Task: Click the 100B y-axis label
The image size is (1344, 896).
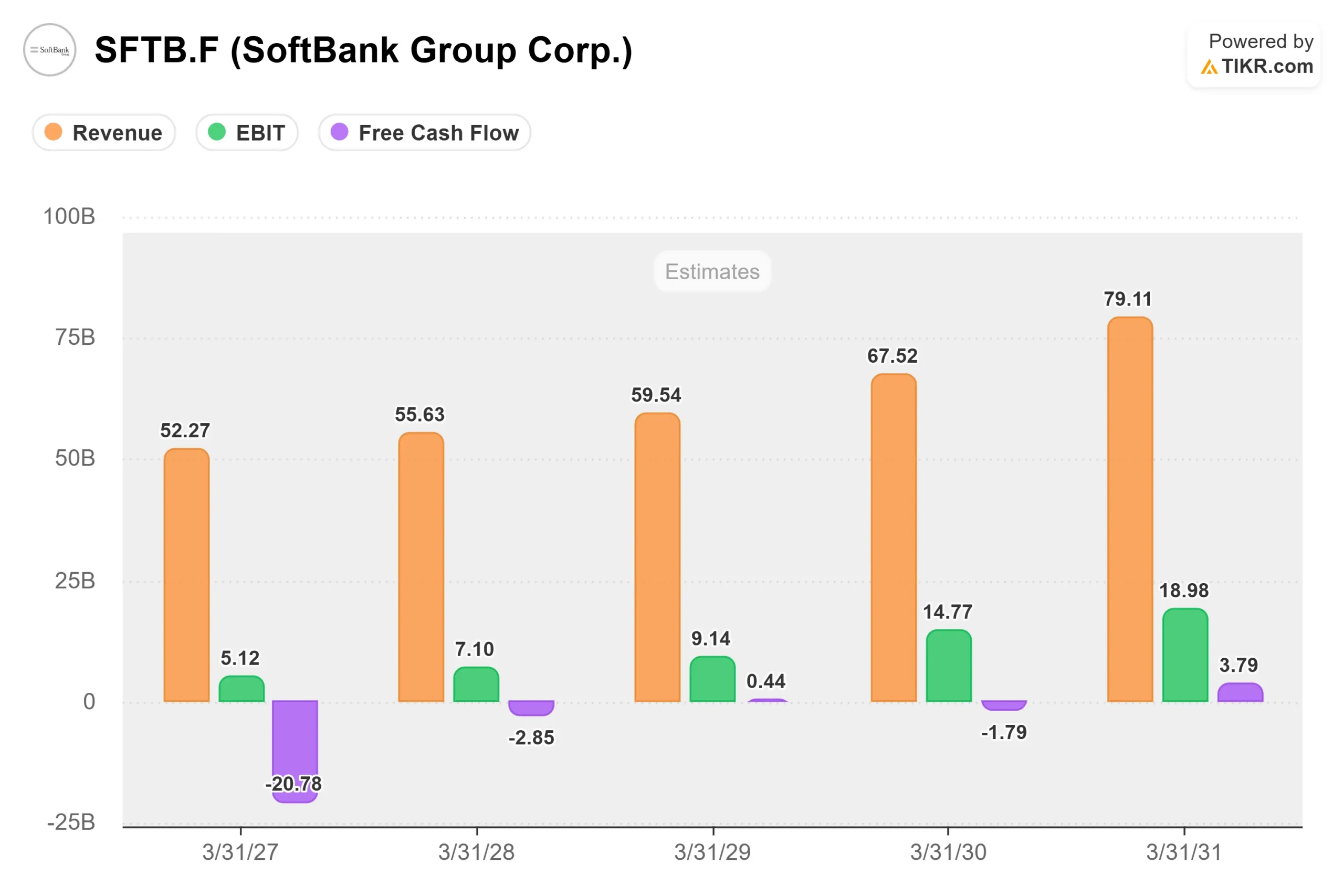Action: click(69, 217)
